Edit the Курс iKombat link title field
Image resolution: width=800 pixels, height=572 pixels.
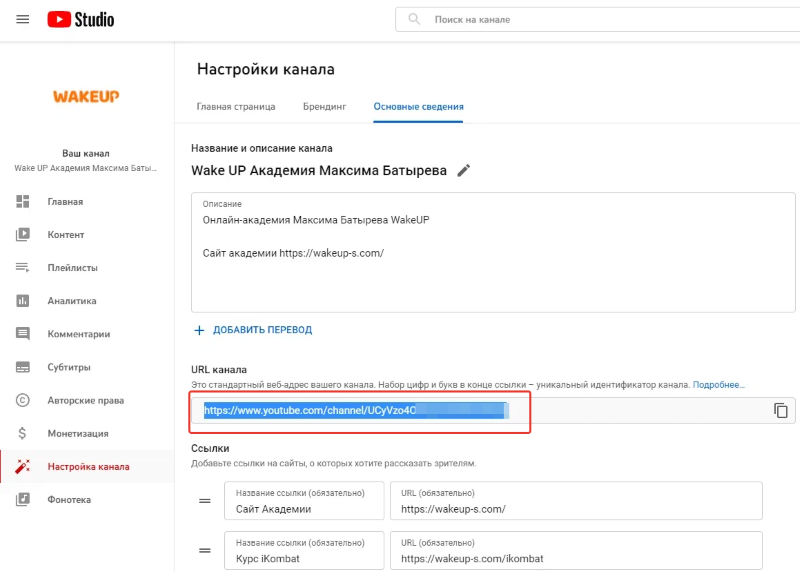[x=304, y=551]
